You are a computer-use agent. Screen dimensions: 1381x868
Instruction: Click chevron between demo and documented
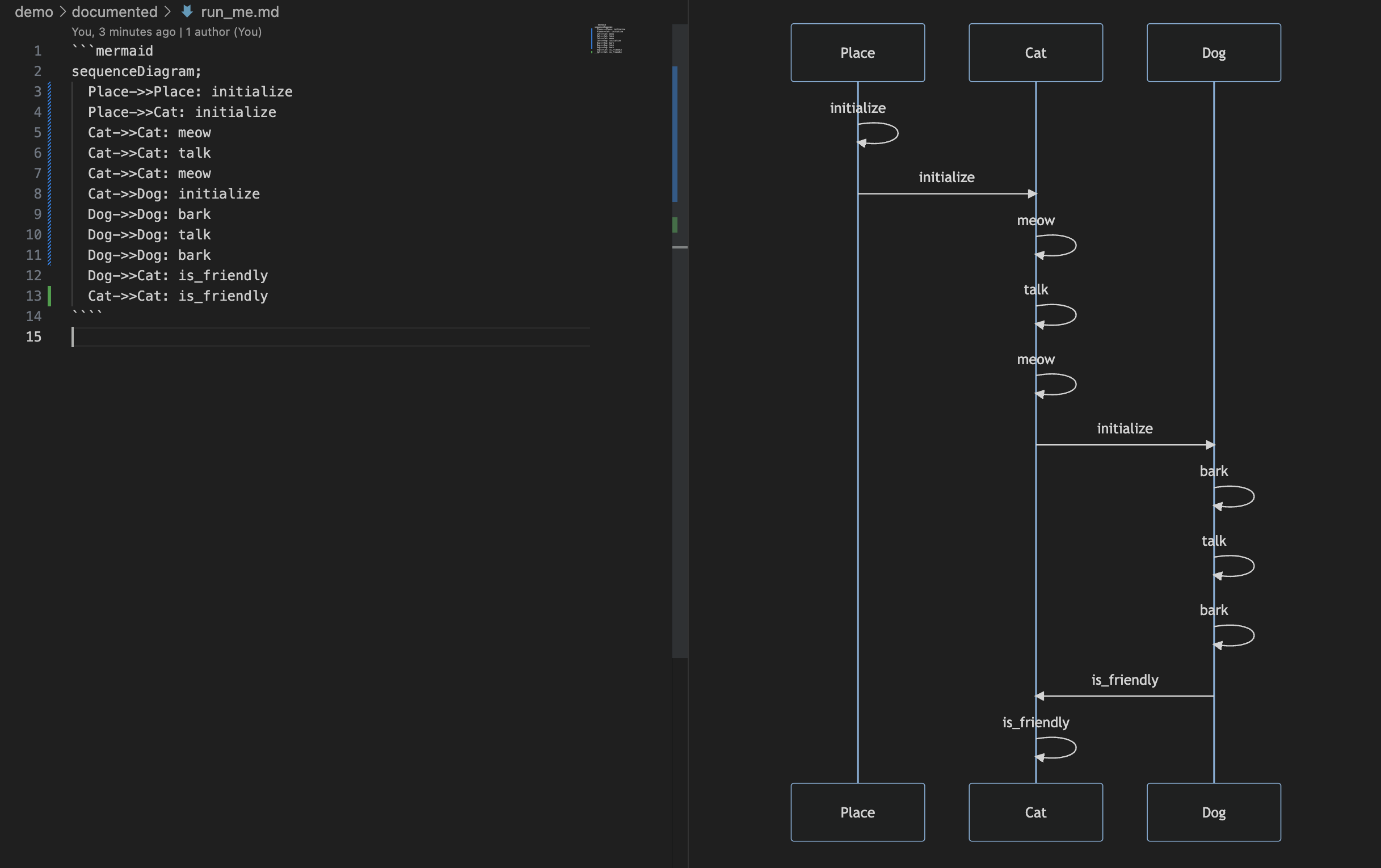tap(62, 11)
